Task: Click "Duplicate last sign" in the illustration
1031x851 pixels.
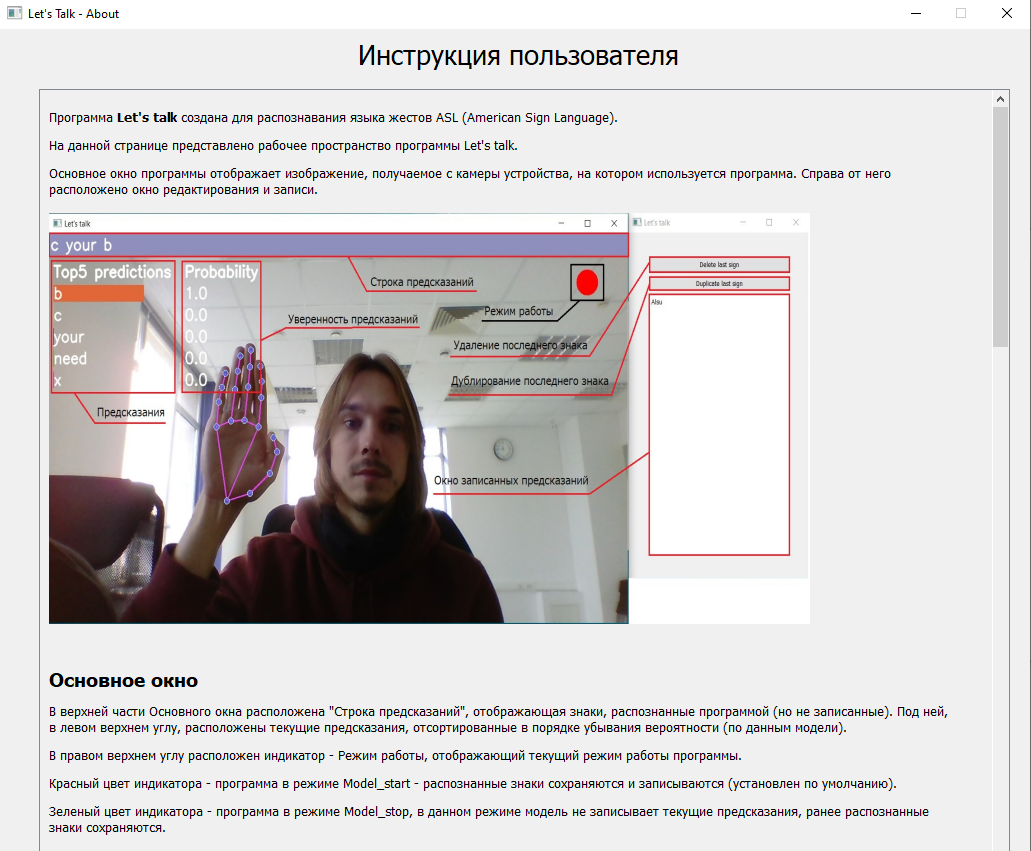Action: 719,283
